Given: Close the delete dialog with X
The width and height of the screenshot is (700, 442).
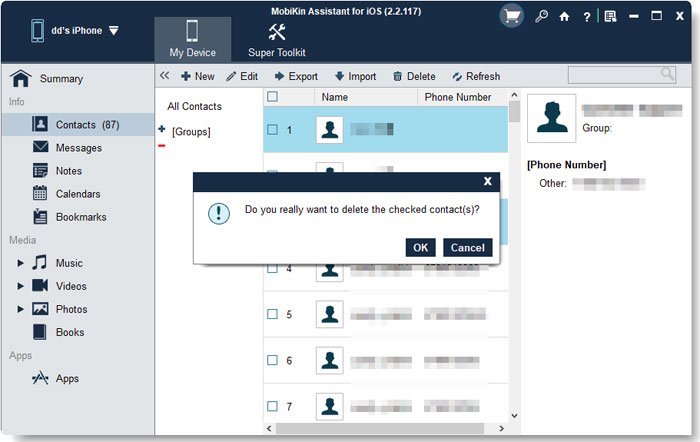Looking at the screenshot, I should (488, 181).
